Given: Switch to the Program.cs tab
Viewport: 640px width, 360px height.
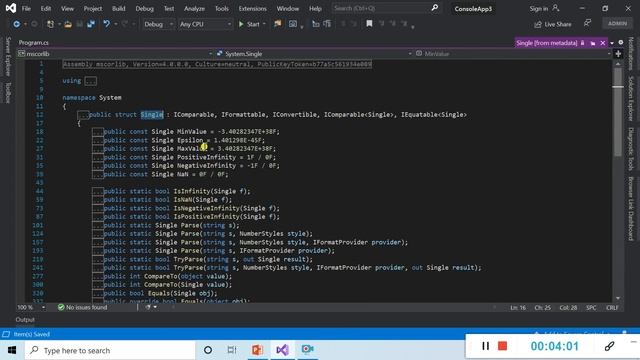Looking at the screenshot, I should pyautogui.click(x=33, y=42).
